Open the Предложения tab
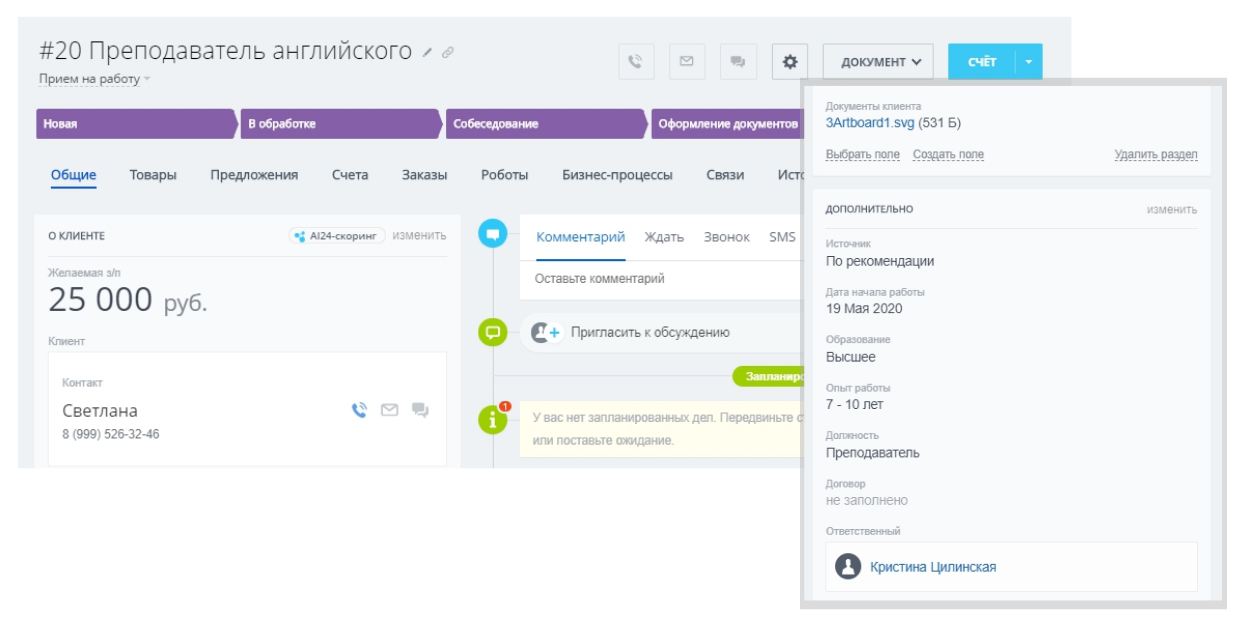This screenshot has width=1251, height=633. point(254,175)
